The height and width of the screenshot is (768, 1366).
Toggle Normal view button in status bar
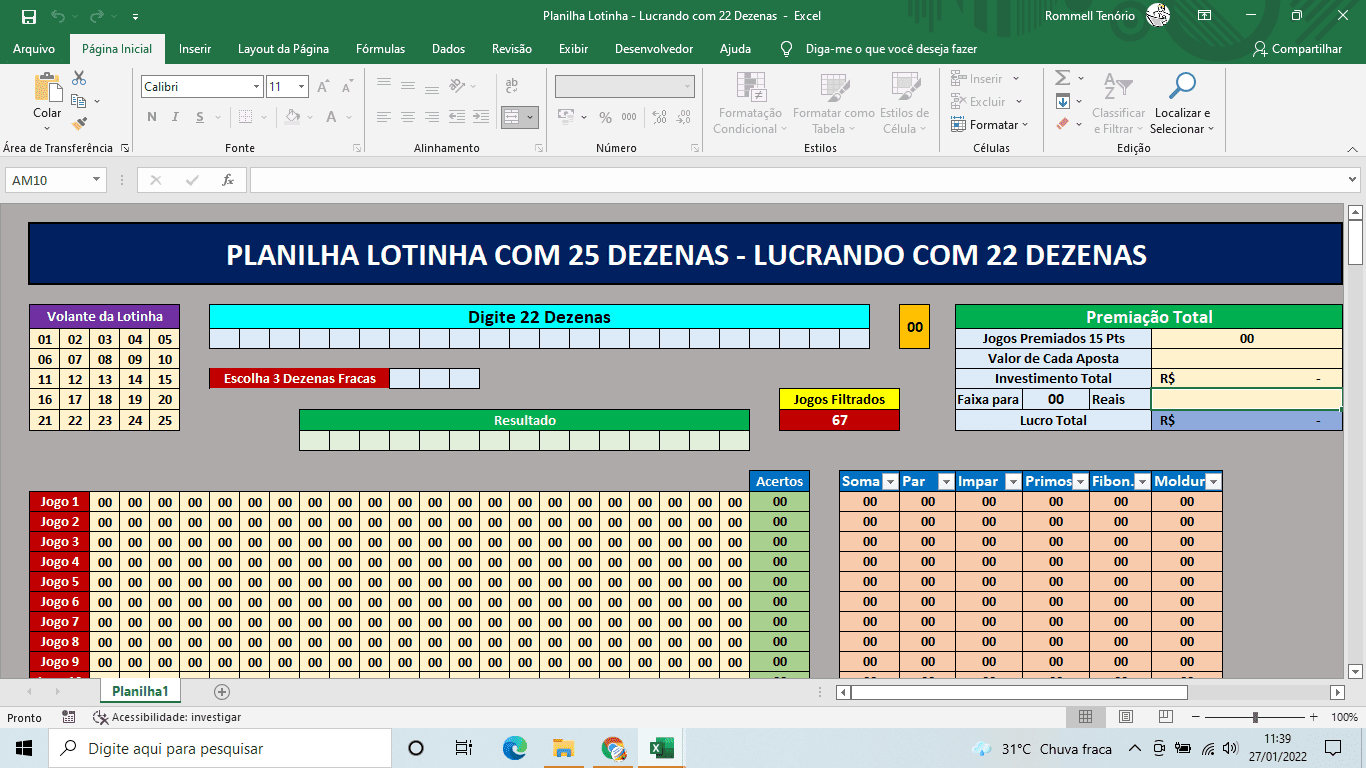point(1085,717)
